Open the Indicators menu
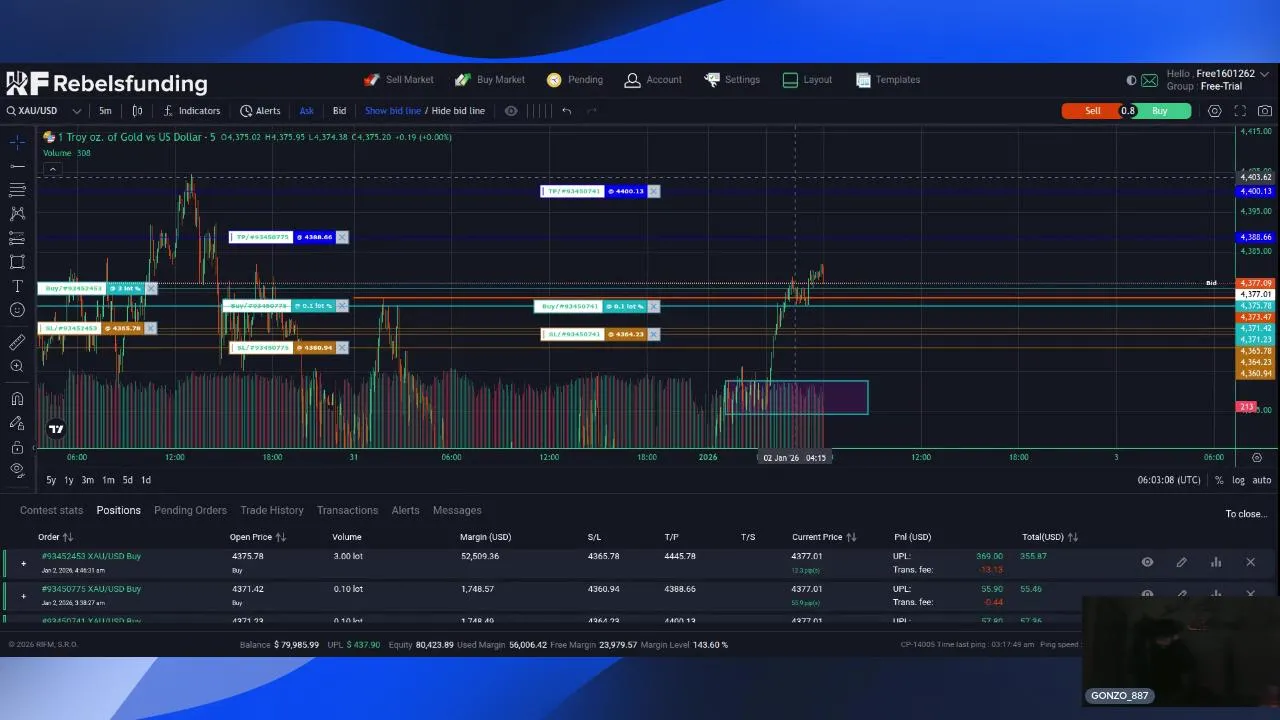This screenshot has width=1280, height=720. tap(192, 111)
